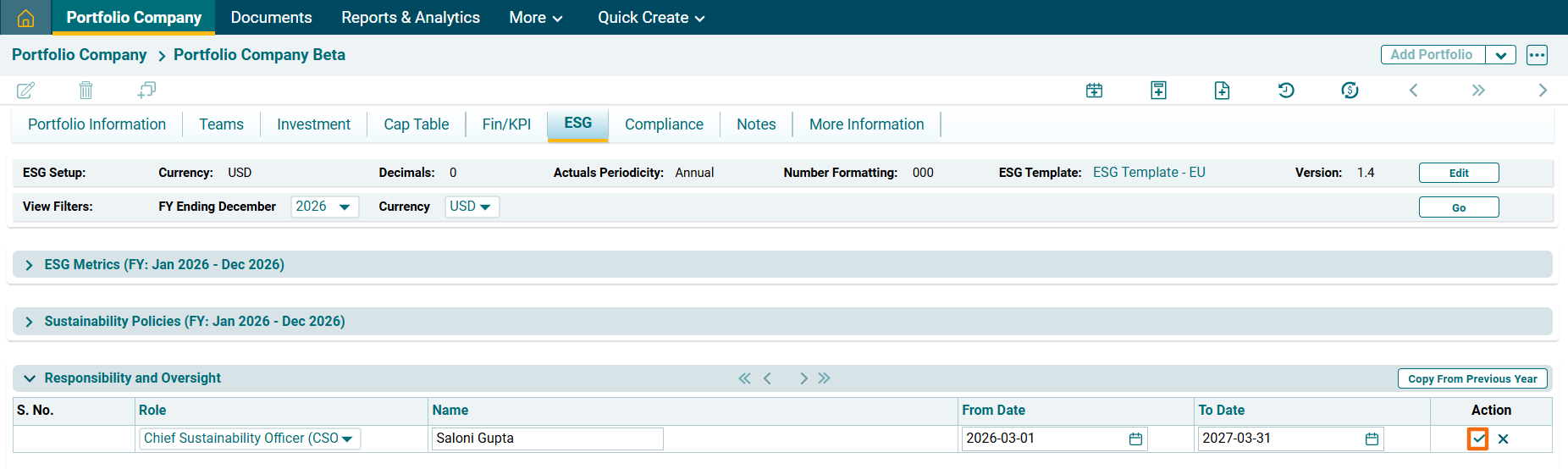This screenshot has width=1568, height=469.
Task: Collapse the Responsibility and Oversight section
Action: 30,378
